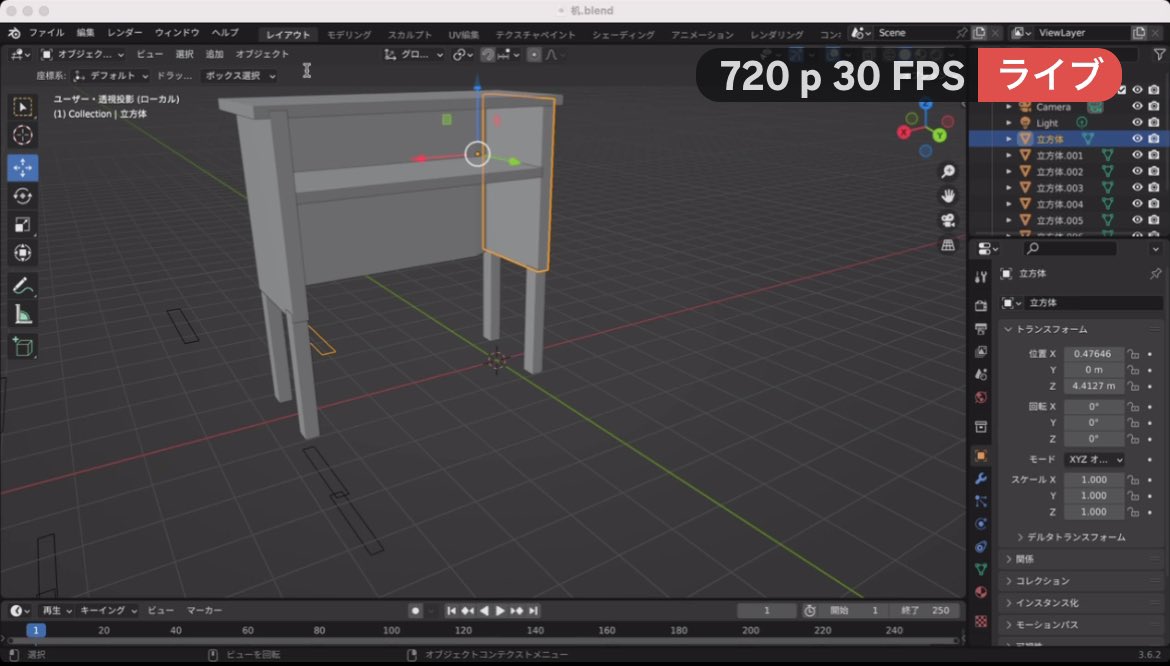Open the Render properties tab
The image size is (1170, 666).
[980, 306]
